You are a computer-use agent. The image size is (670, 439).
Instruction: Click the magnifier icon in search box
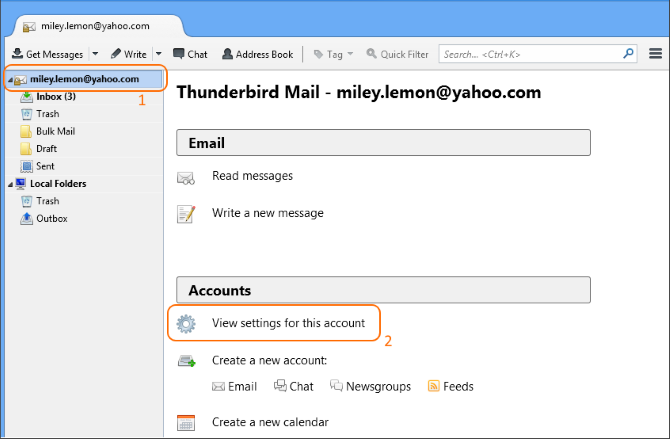628,53
